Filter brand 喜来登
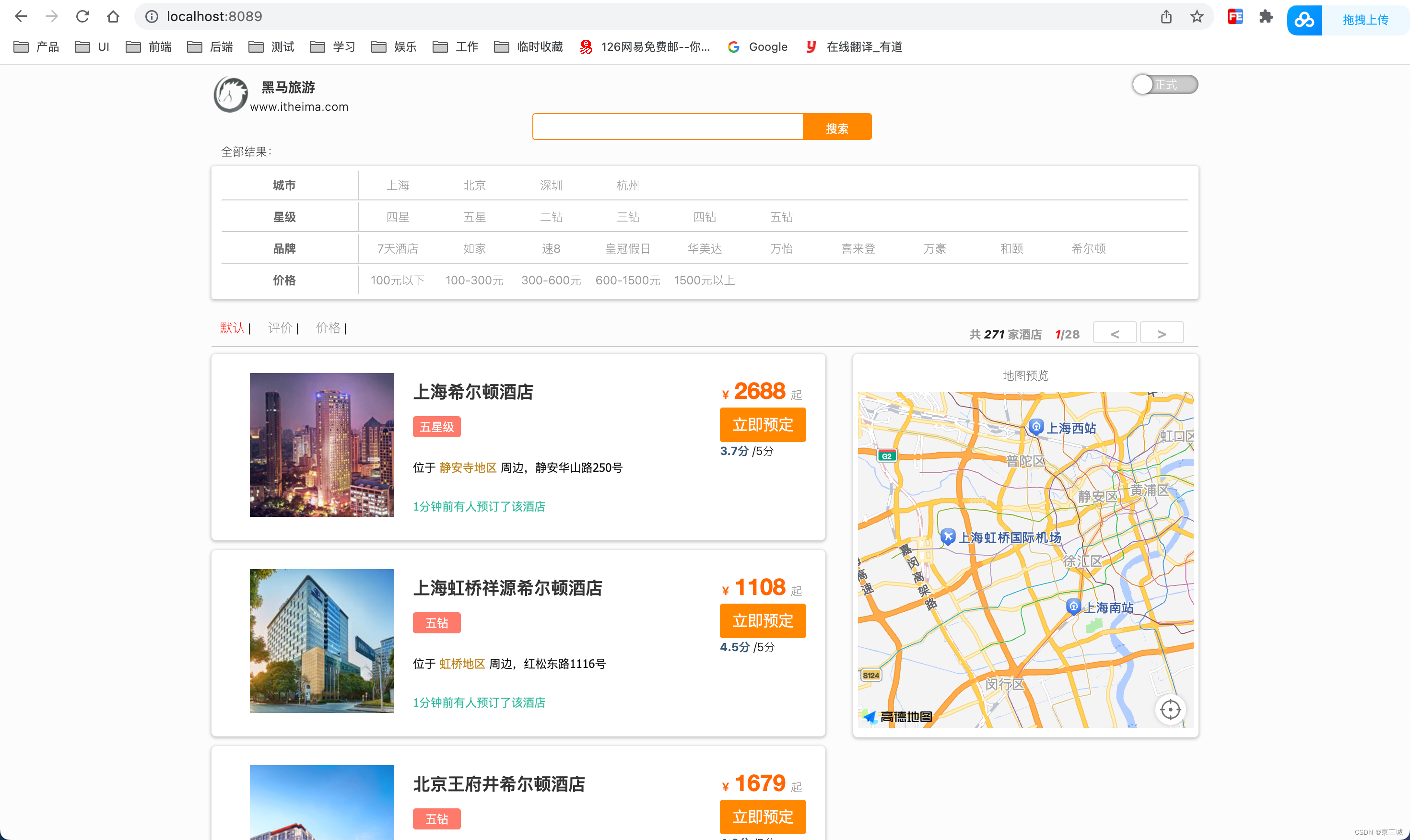 tap(858, 248)
